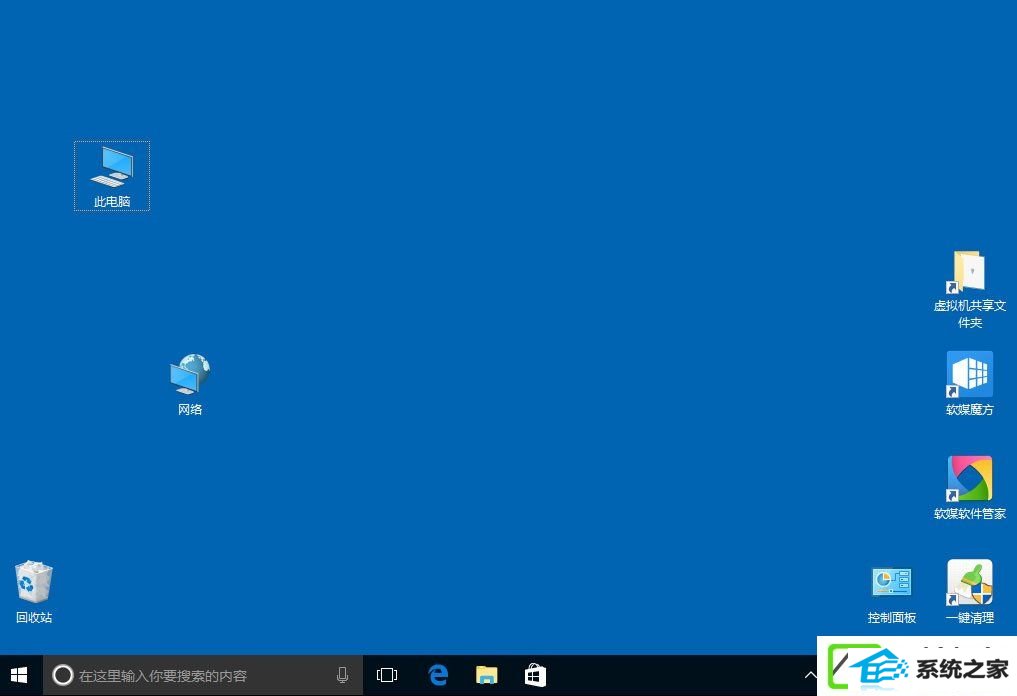Expand the system tray hidden icons arrow
This screenshot has height=696, width=1017.
[810, 675]
